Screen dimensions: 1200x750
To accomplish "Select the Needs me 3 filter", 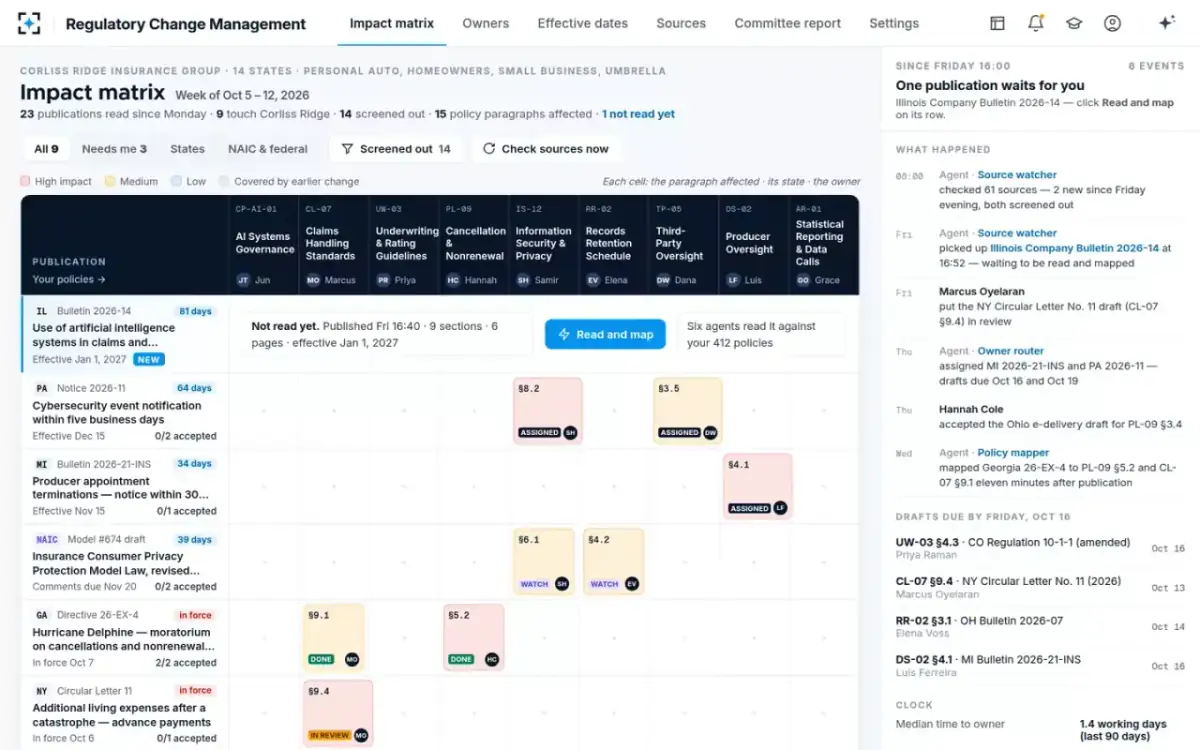I will [x=114, y=149].
